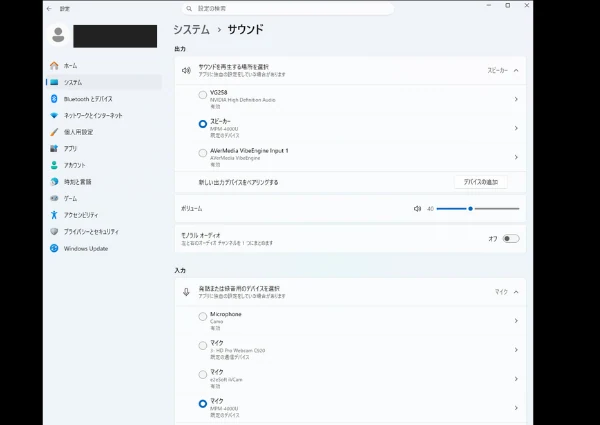This screenshot has width=600, height=425.
Task: Collapse the input device list chevron
Action: coord(516,292)
